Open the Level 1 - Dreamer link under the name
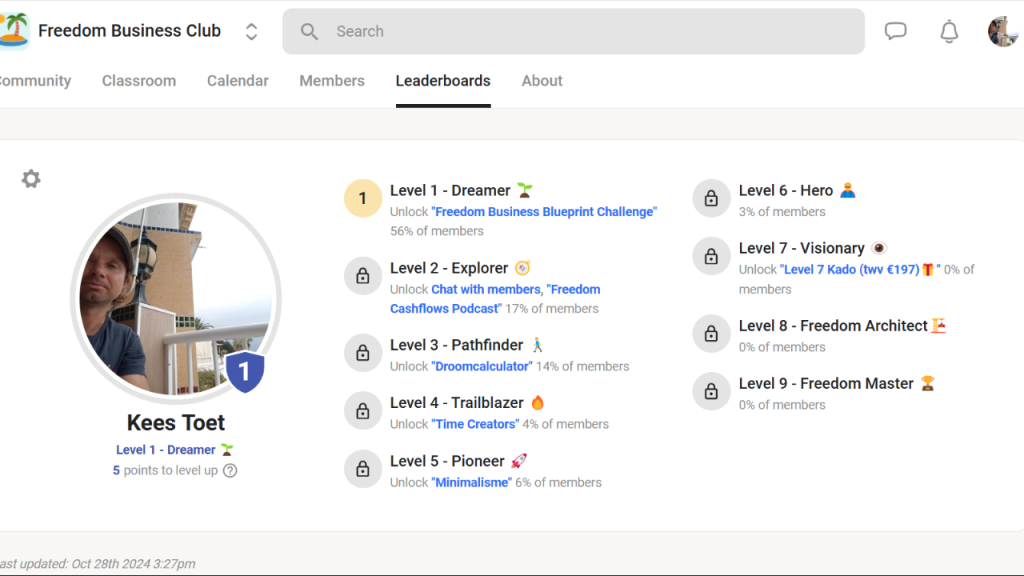This screenshot has width=1024, height=576. pyautogui.click(x=174, y=450)
